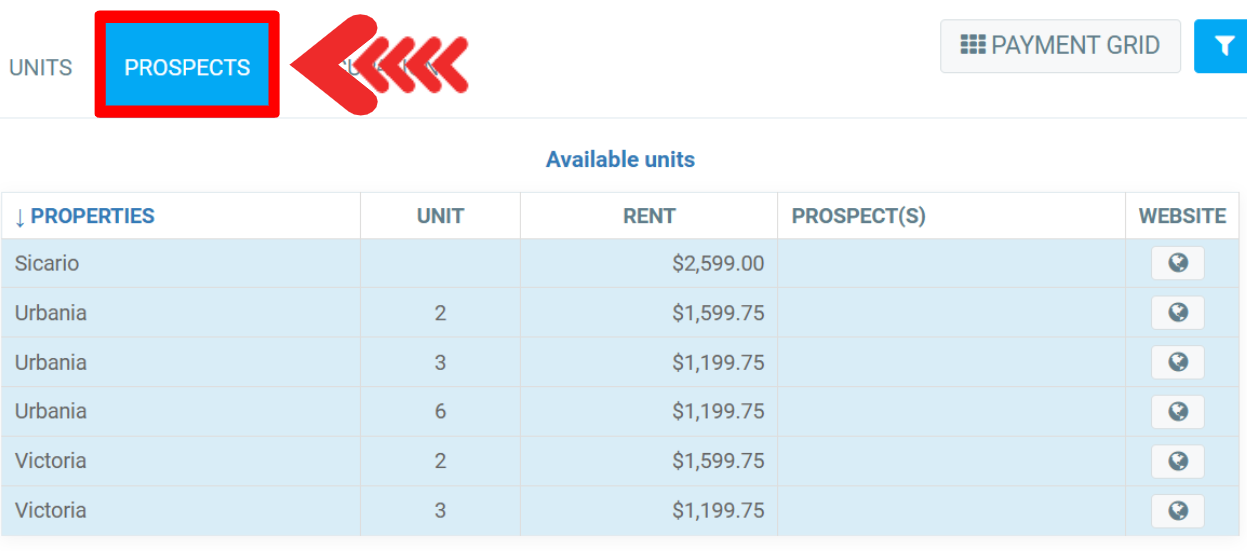The width and height of the screenshot is (1256, 551).
Task: Sort by the PROPERTIES column header
Action: pos(85,216)
